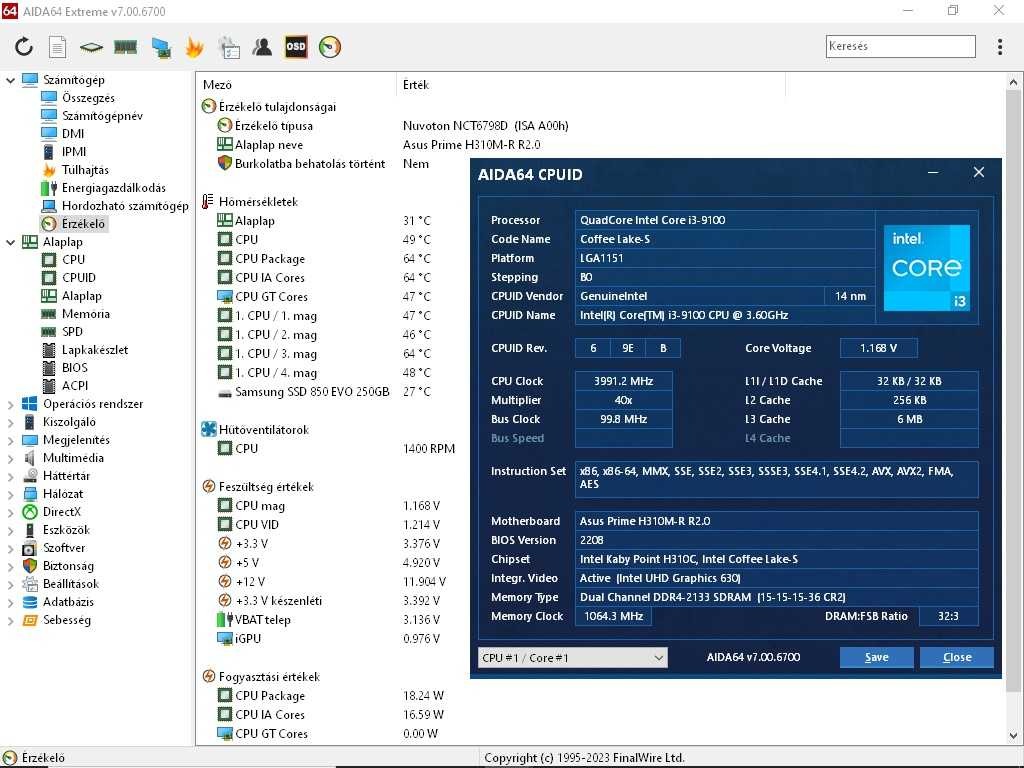
Task: Collapse the Alaplap tree node
Action: (x=10, y=242)
